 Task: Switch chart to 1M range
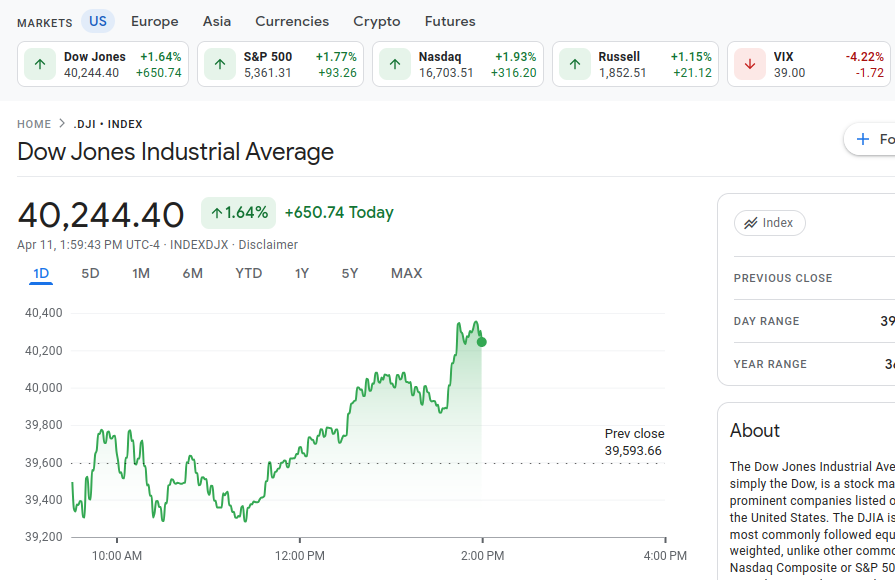[141, 273]
